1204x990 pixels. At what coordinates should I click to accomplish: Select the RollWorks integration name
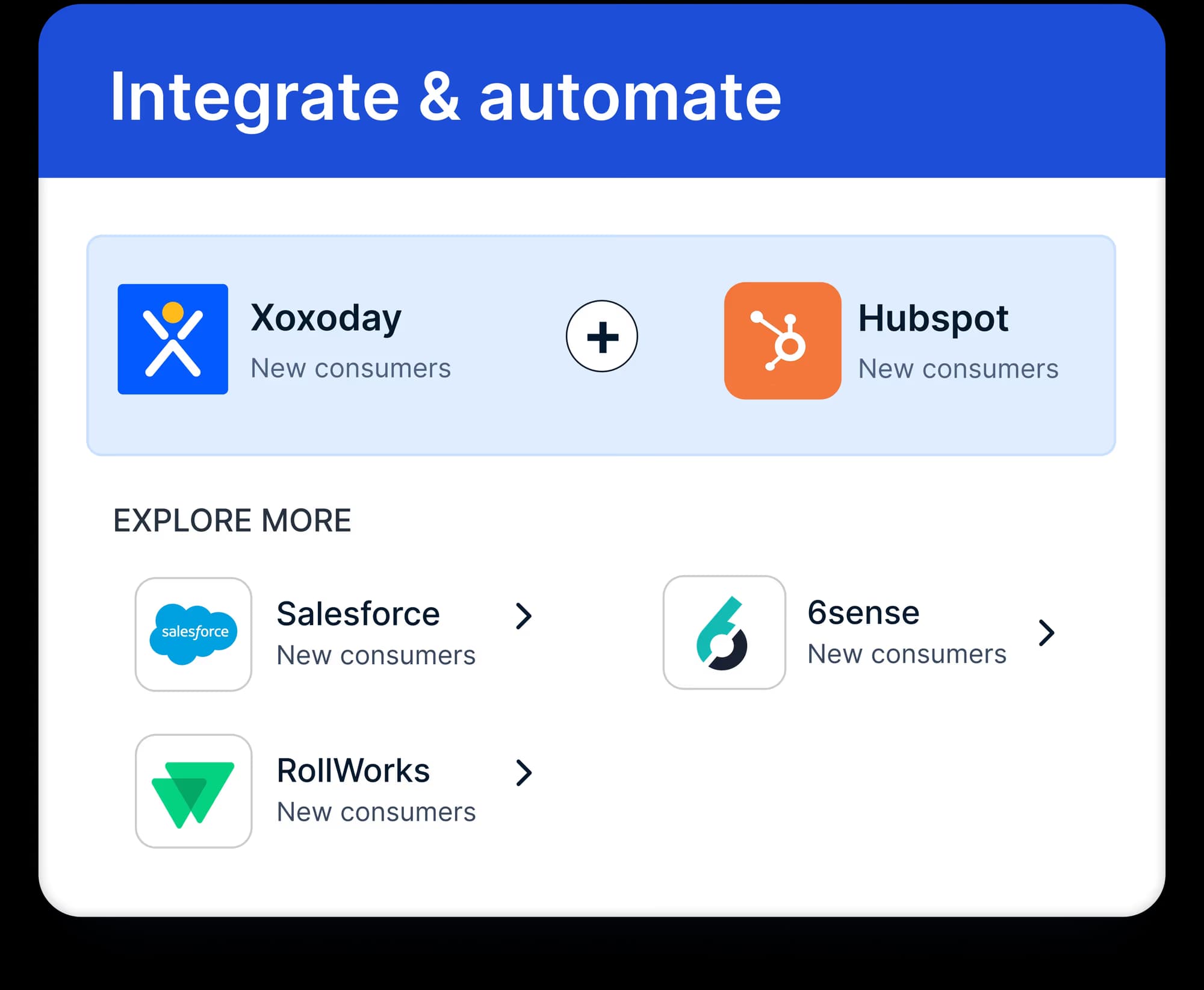point(353,771)
